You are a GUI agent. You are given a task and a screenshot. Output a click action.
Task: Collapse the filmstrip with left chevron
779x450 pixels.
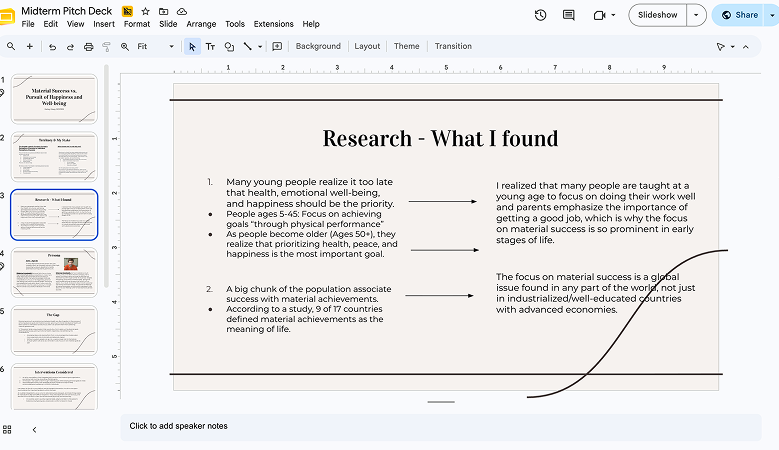(34, 430)
